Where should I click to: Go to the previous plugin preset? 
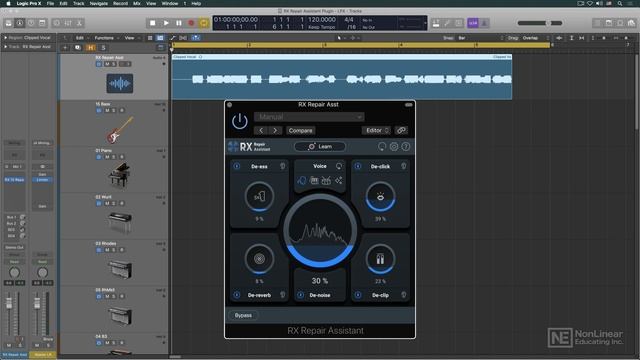tap(261, 131)
